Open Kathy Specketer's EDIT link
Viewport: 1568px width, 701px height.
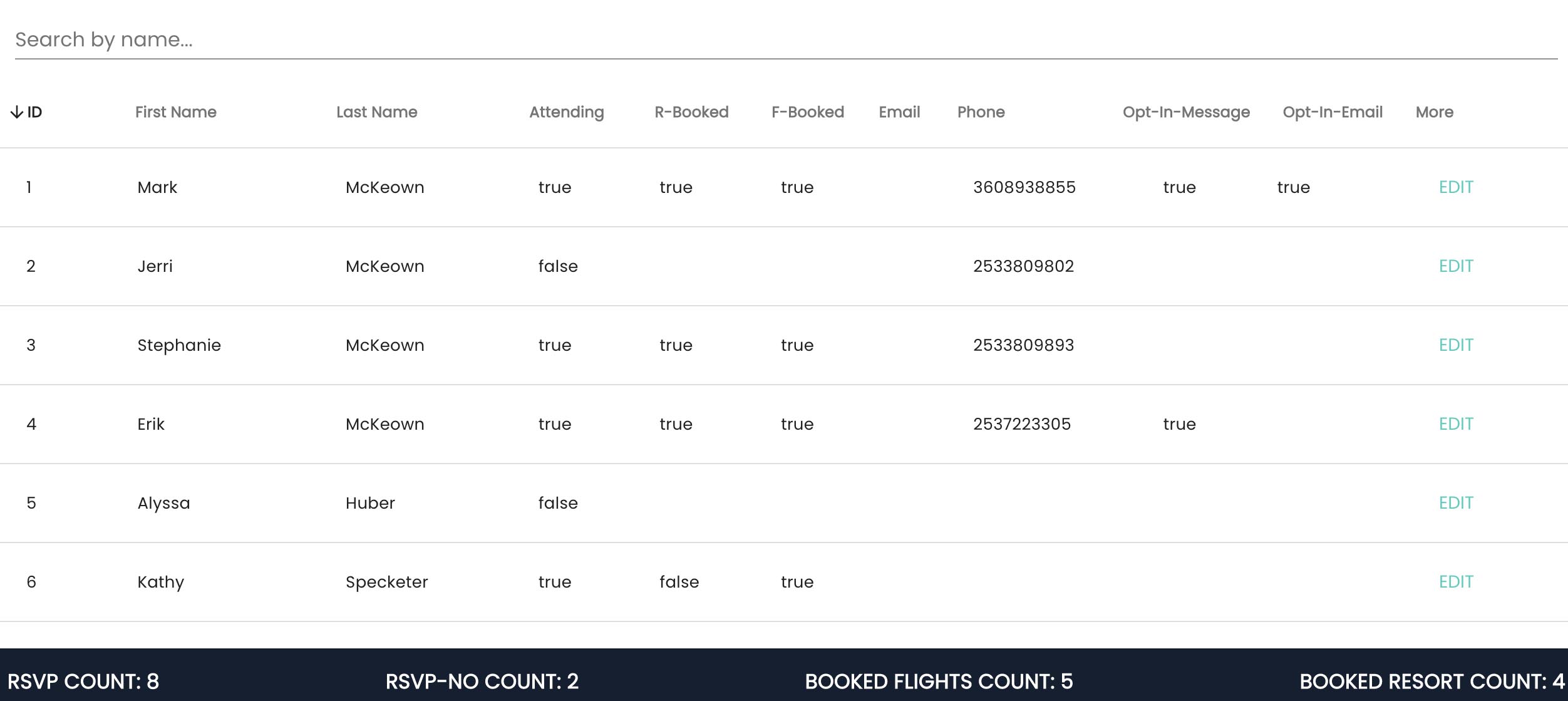1455,582
